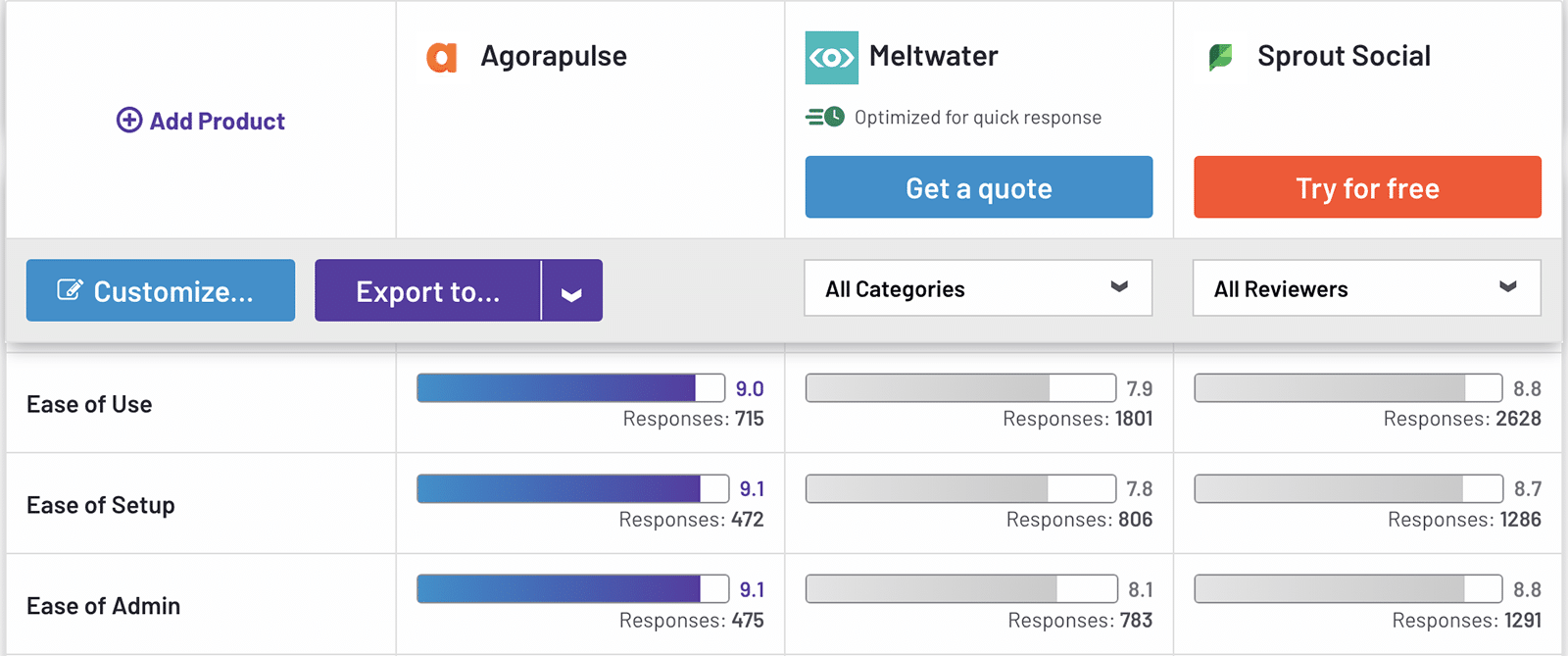Click the Export to button
1568x656 pixels.
[x=427, y=291]
